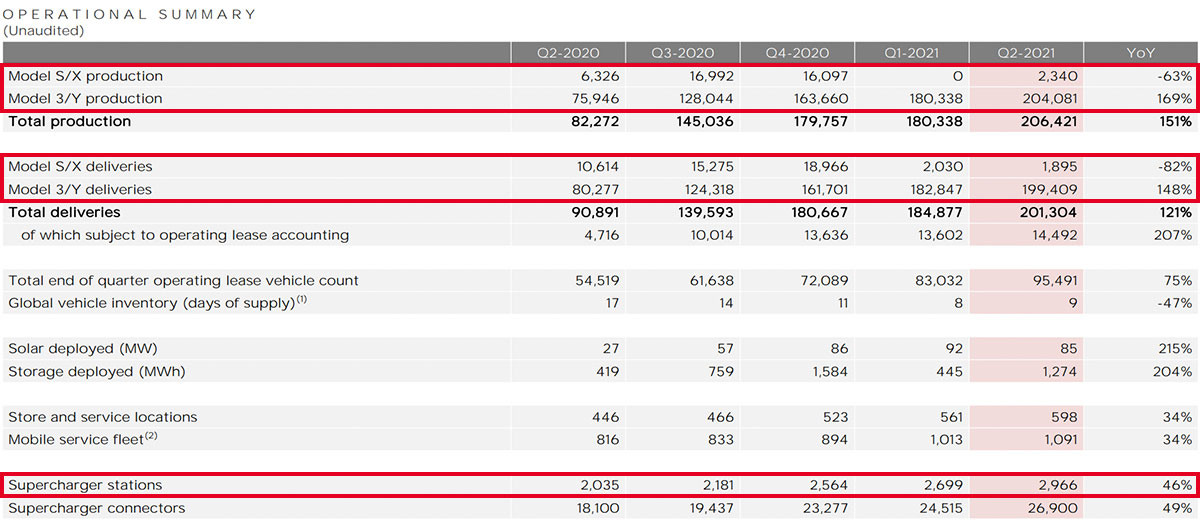Click the 2,030 Model S/X deliveries value
This screenshot has height=530, width=1200.
943,167
